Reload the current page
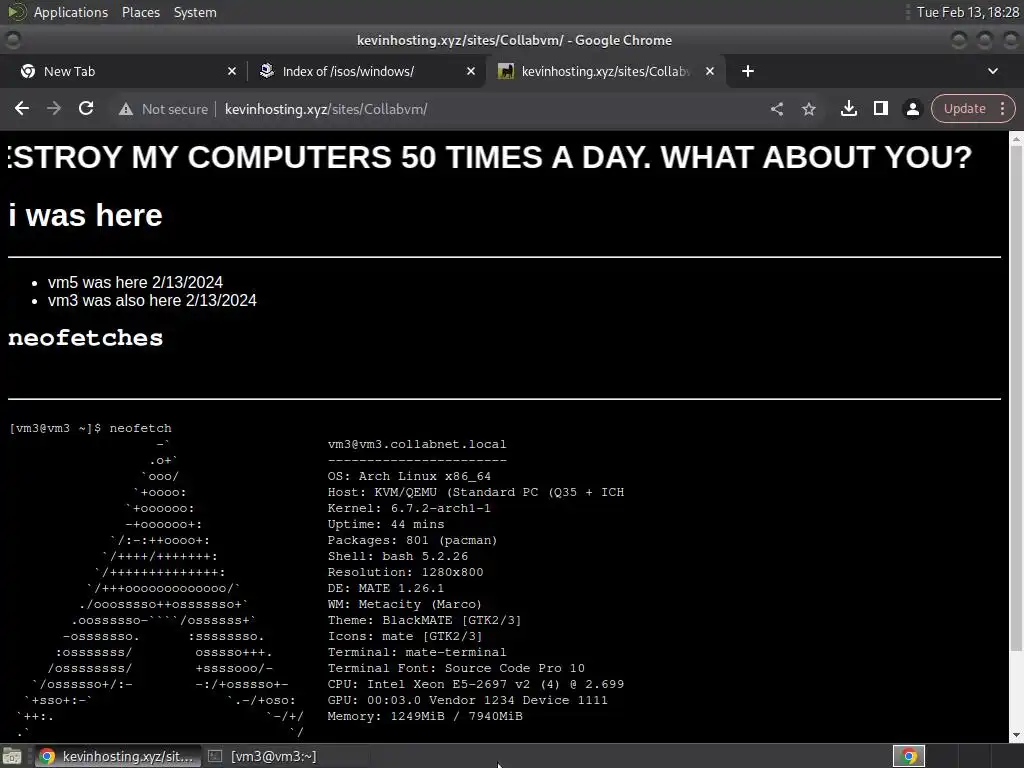This screenshot has height=768, width=1024. (x=86, y=108)
